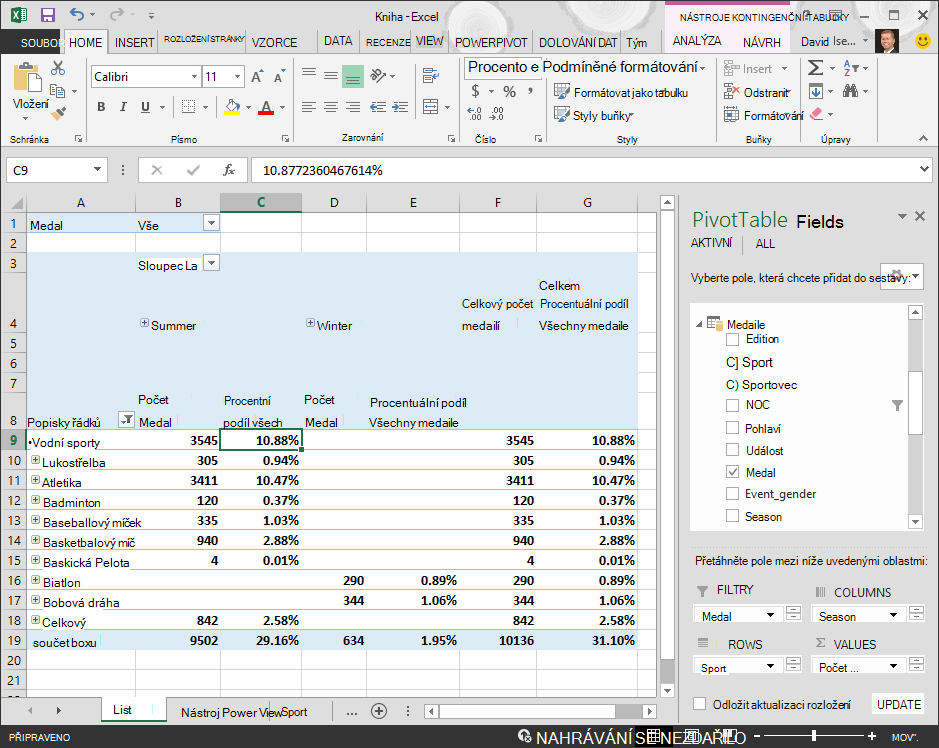Open the Popisky řádků filter dropdown
This screenshot has width=939, height=748.
(x=126, y=420)
